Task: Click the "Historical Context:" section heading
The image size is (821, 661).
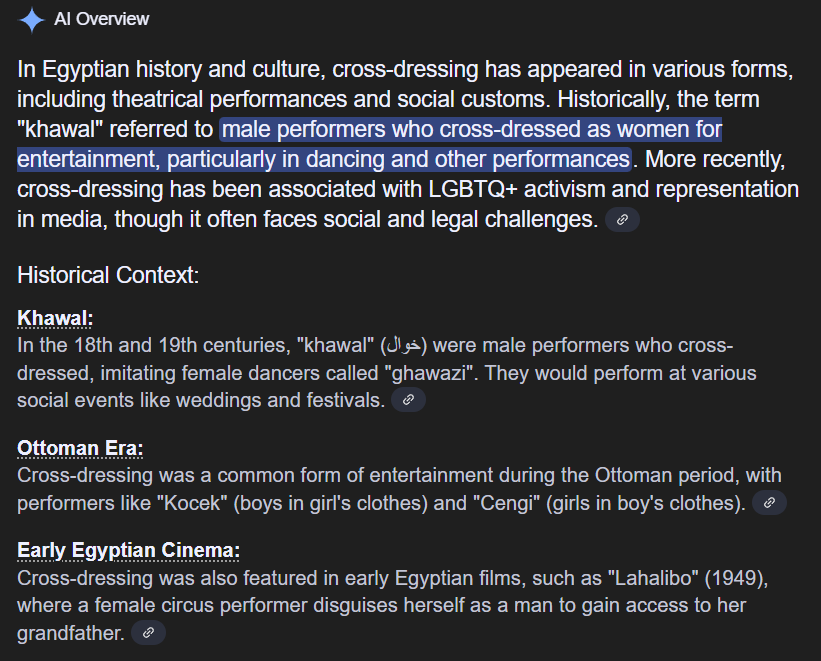Action: pyautogui.click(x=108, y=275)
